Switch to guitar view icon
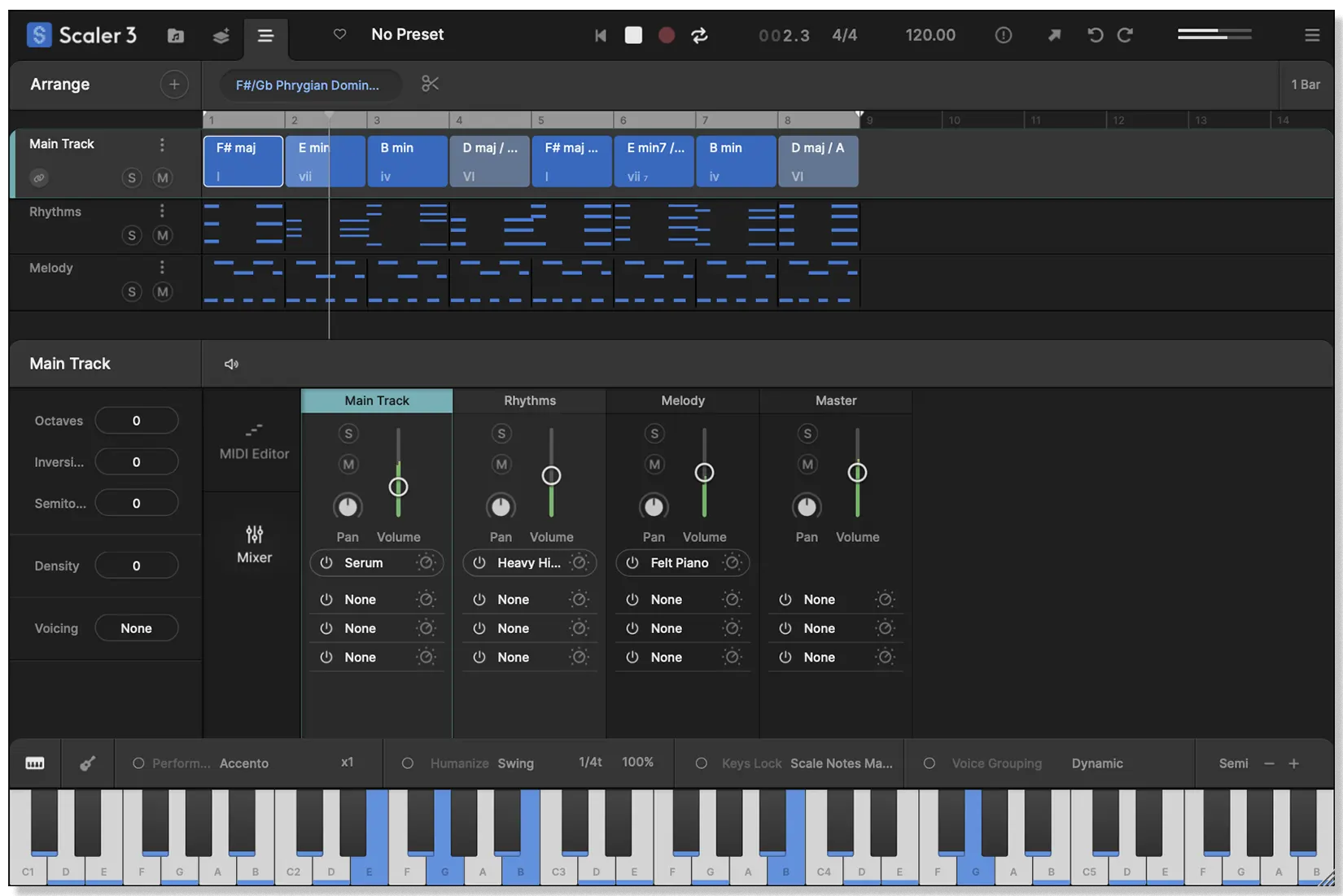The height and width of the screenshot is (896, 1343). click(87, 763)
